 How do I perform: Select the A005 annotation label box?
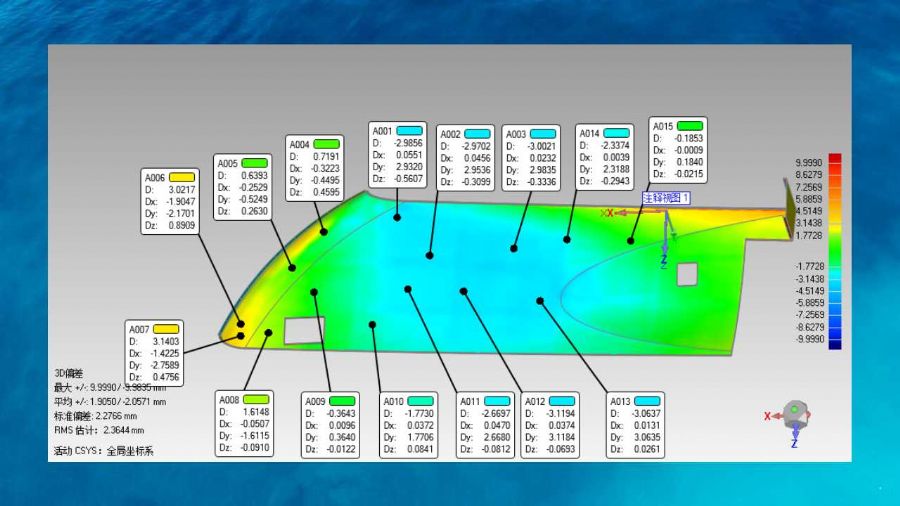242,187
